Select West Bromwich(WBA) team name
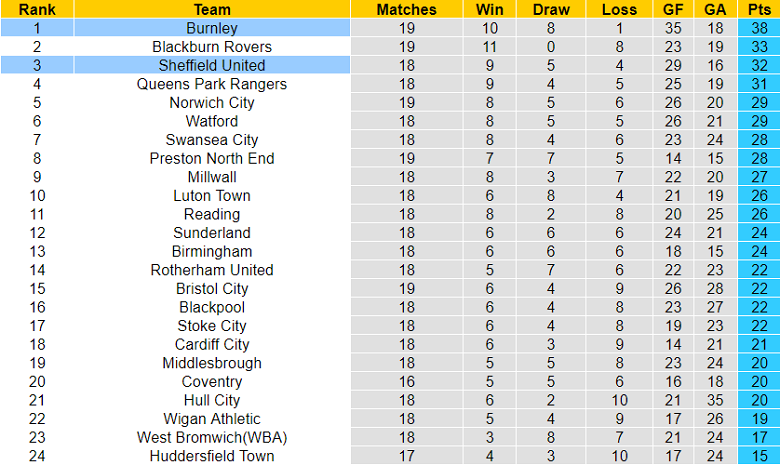Screen dimensions: 780x465 click(212, 437)
